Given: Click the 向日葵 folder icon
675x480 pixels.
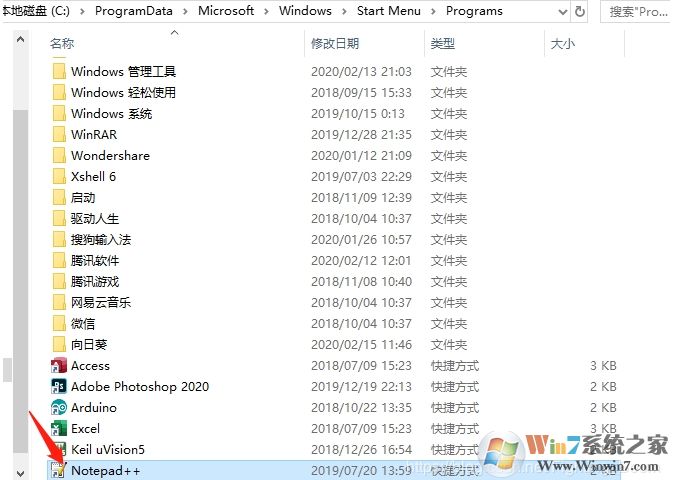Looking at the screenshot, I should 59,344.
